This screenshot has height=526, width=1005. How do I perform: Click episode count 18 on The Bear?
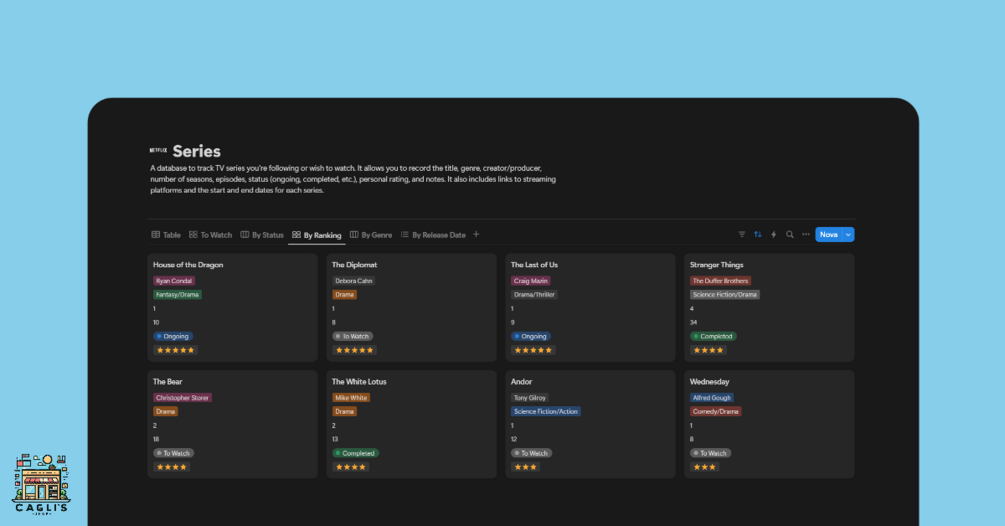(x=156, y=439)
